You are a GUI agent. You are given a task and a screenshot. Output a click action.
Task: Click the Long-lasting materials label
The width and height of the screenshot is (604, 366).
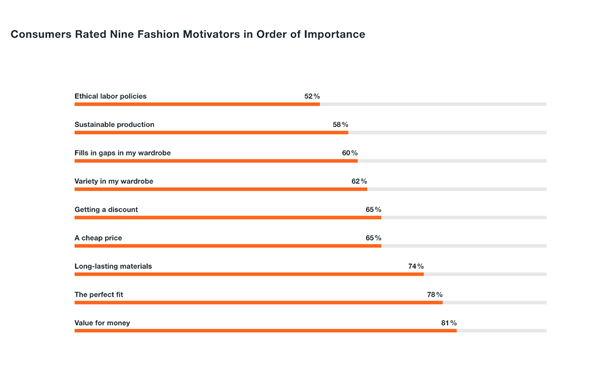coord(113,266)
